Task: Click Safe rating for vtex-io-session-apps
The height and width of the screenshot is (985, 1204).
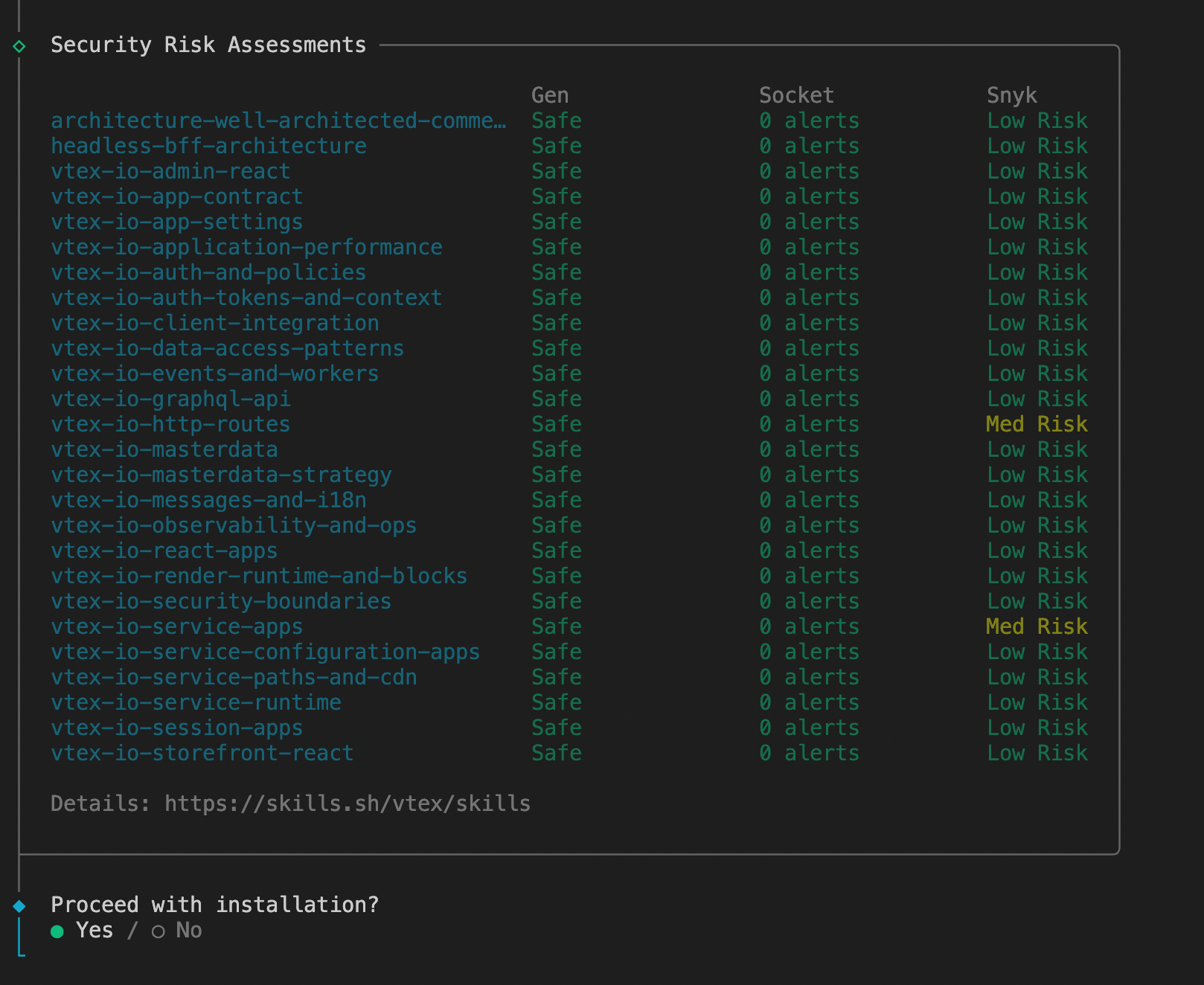Action: 557,728
